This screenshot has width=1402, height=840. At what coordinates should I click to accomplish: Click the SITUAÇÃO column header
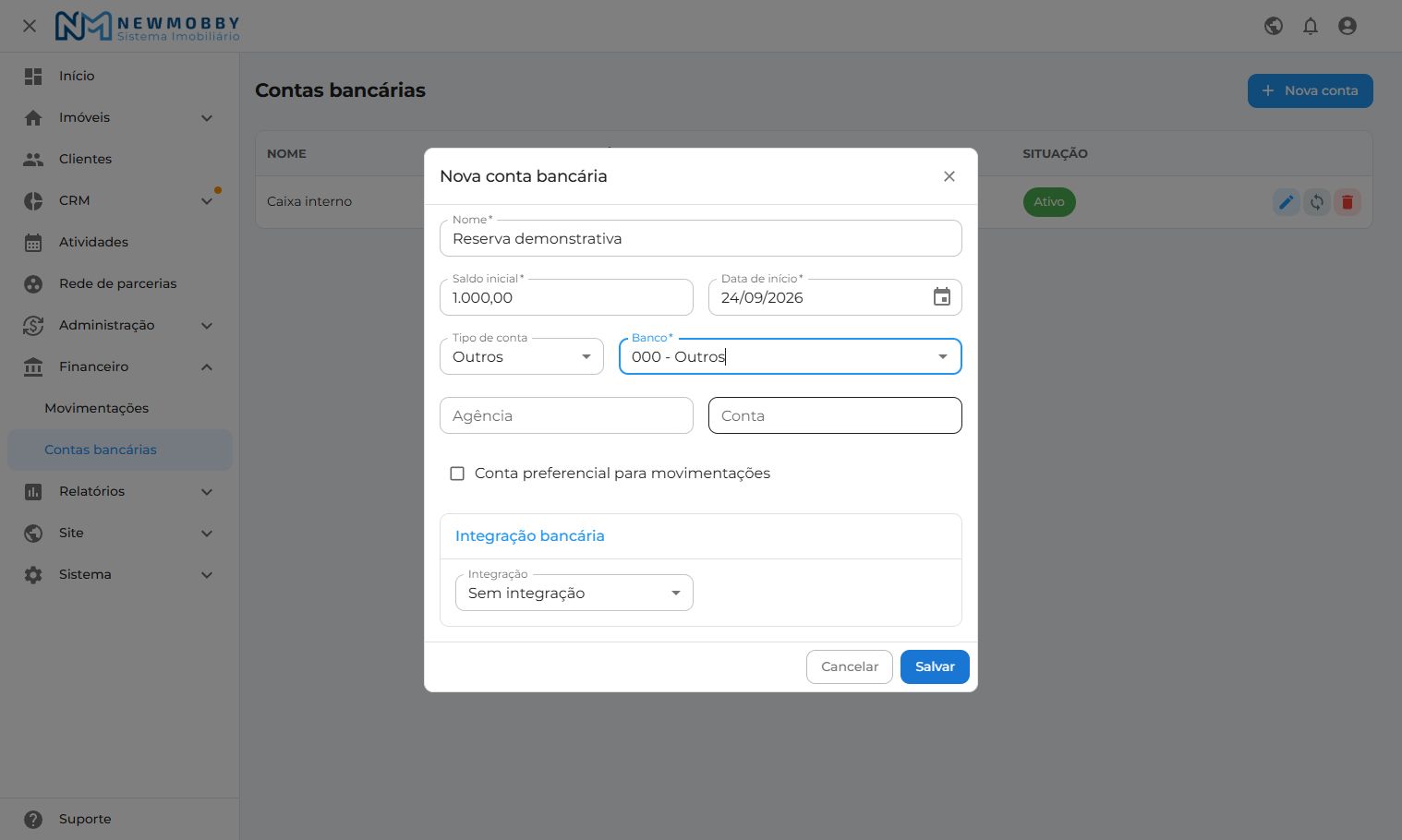click(x=1055, y=154)
